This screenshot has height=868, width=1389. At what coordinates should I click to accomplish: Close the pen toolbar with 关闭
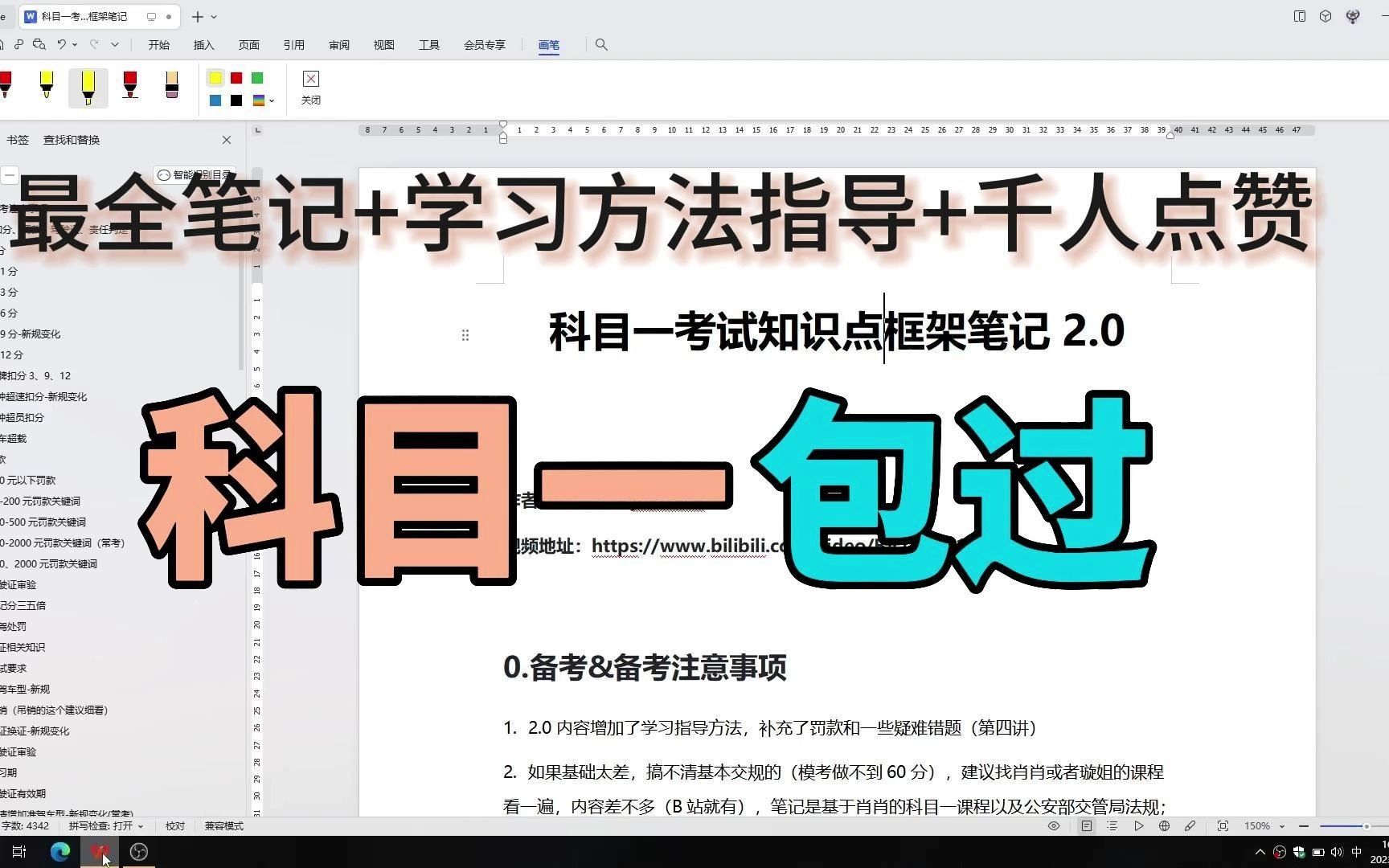coord(311,88)
